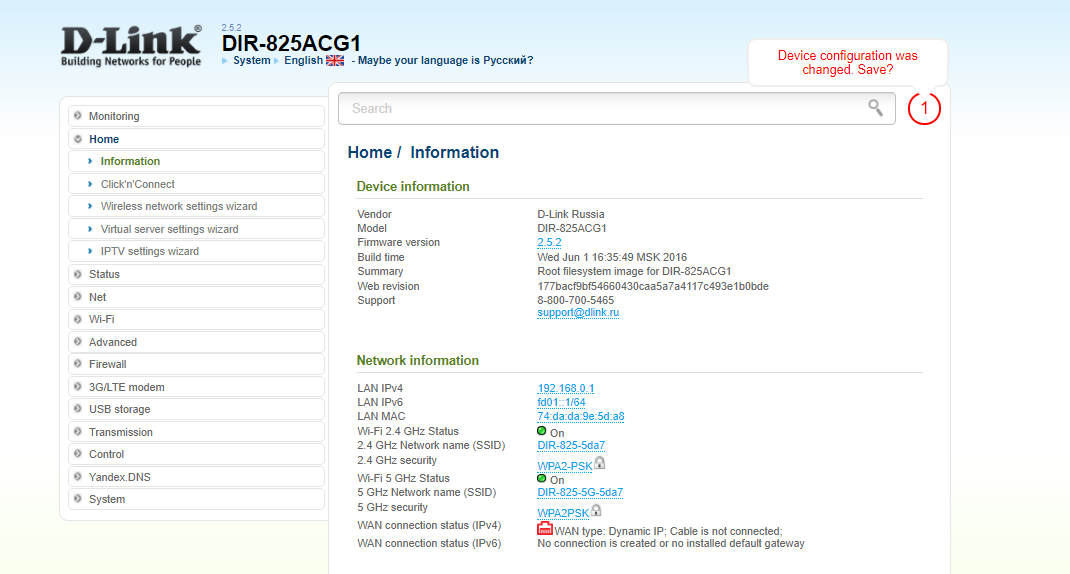
Task: Click the red WAN connection status icon
Action: (x=545, y=528)
